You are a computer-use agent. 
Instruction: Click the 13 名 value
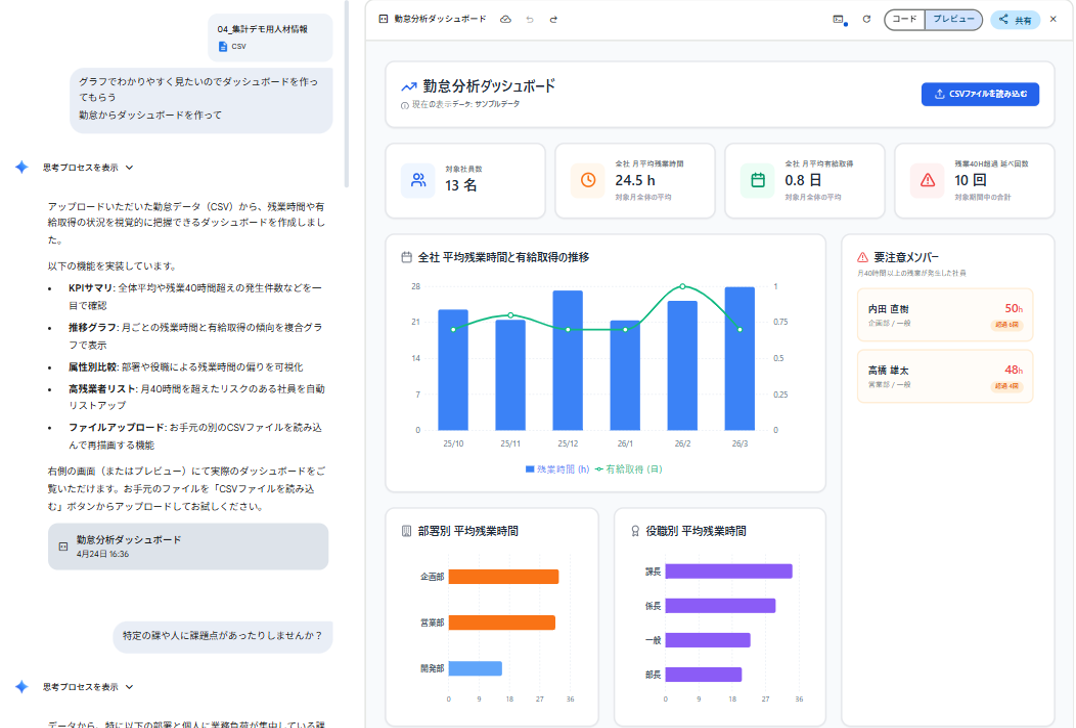[460, 185]
